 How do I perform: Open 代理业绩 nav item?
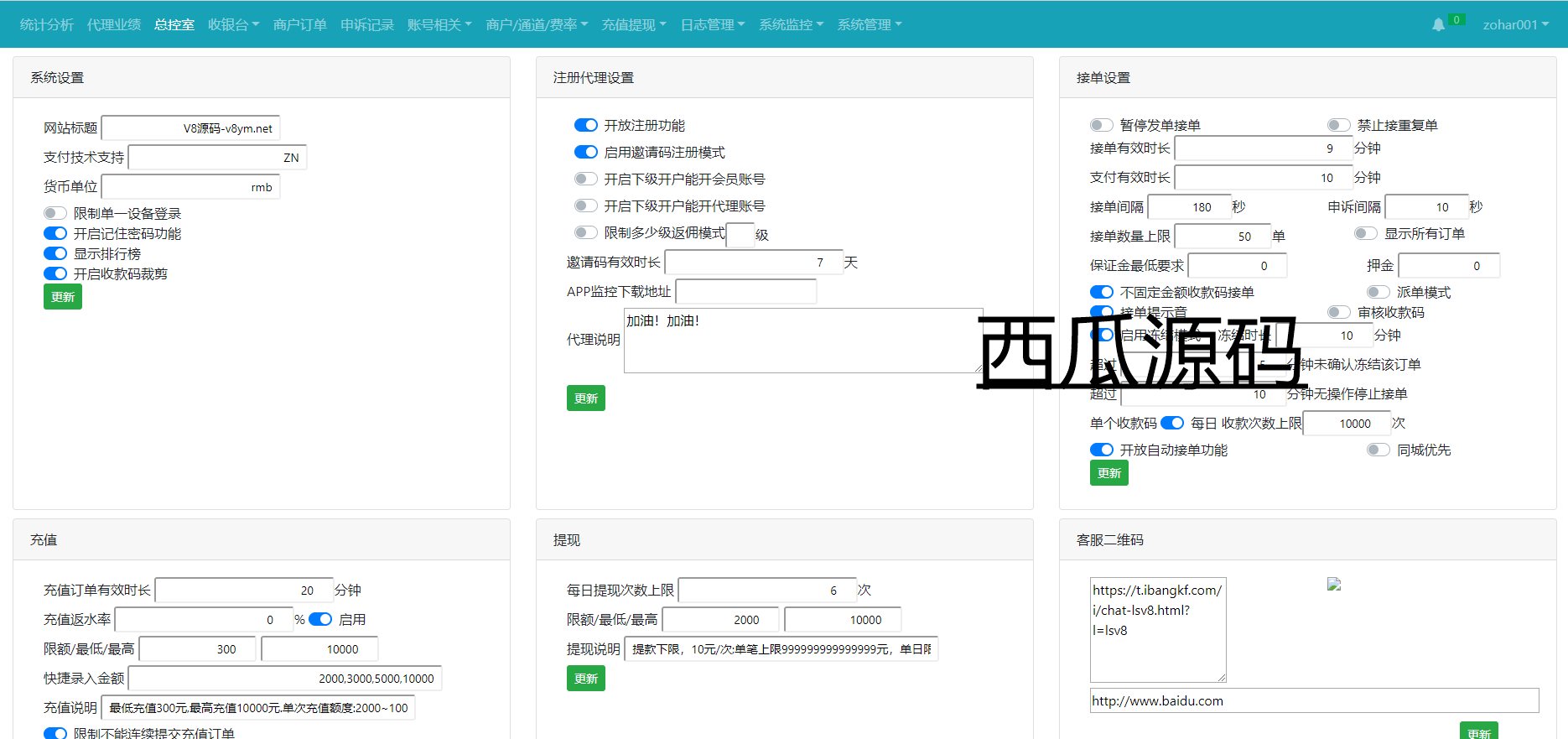114,24
